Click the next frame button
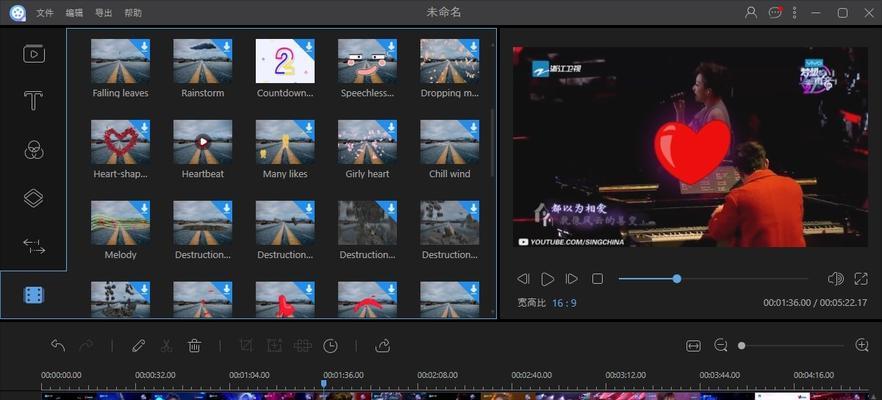 pyautogui.click(x=572, y=278)
